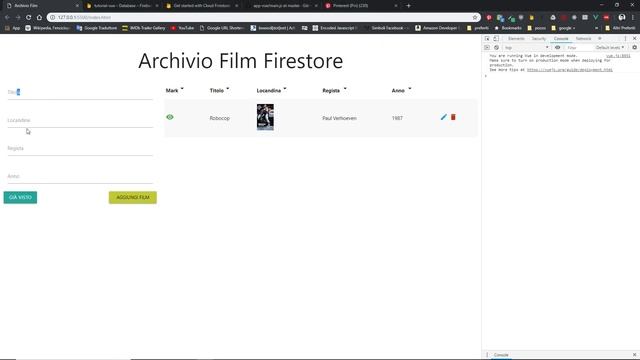The image size is (640, 360).
Task: Open the Robocop poster thumbnail
Action: [265, 117]
